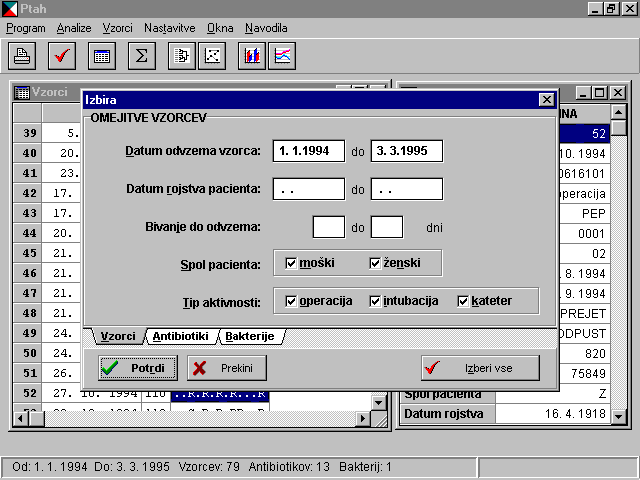Switch to the Bakterije tab
This screenshot has width=640, height=480.
pos(250,336)
